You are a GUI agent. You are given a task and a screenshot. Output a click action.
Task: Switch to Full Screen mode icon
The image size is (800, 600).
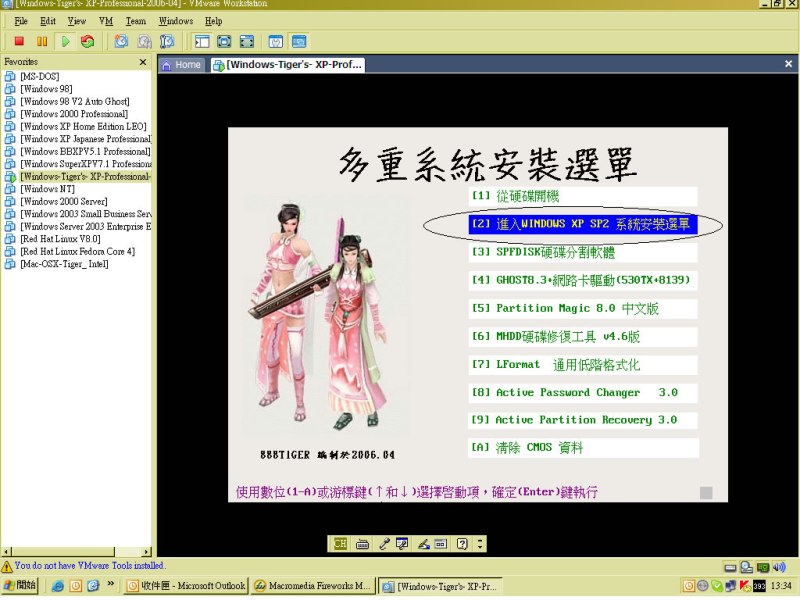[x=224, y=41]
